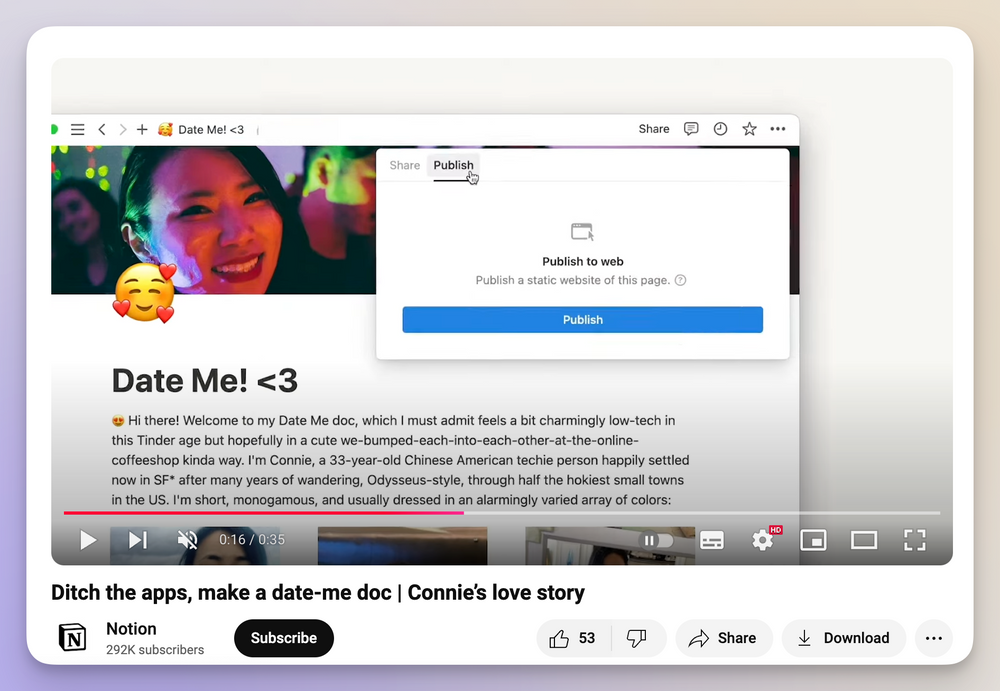The height and width of the screenshot is (691, 1000).
Task: Enter fullscreen on the video
Action: (x=914, y=540)
